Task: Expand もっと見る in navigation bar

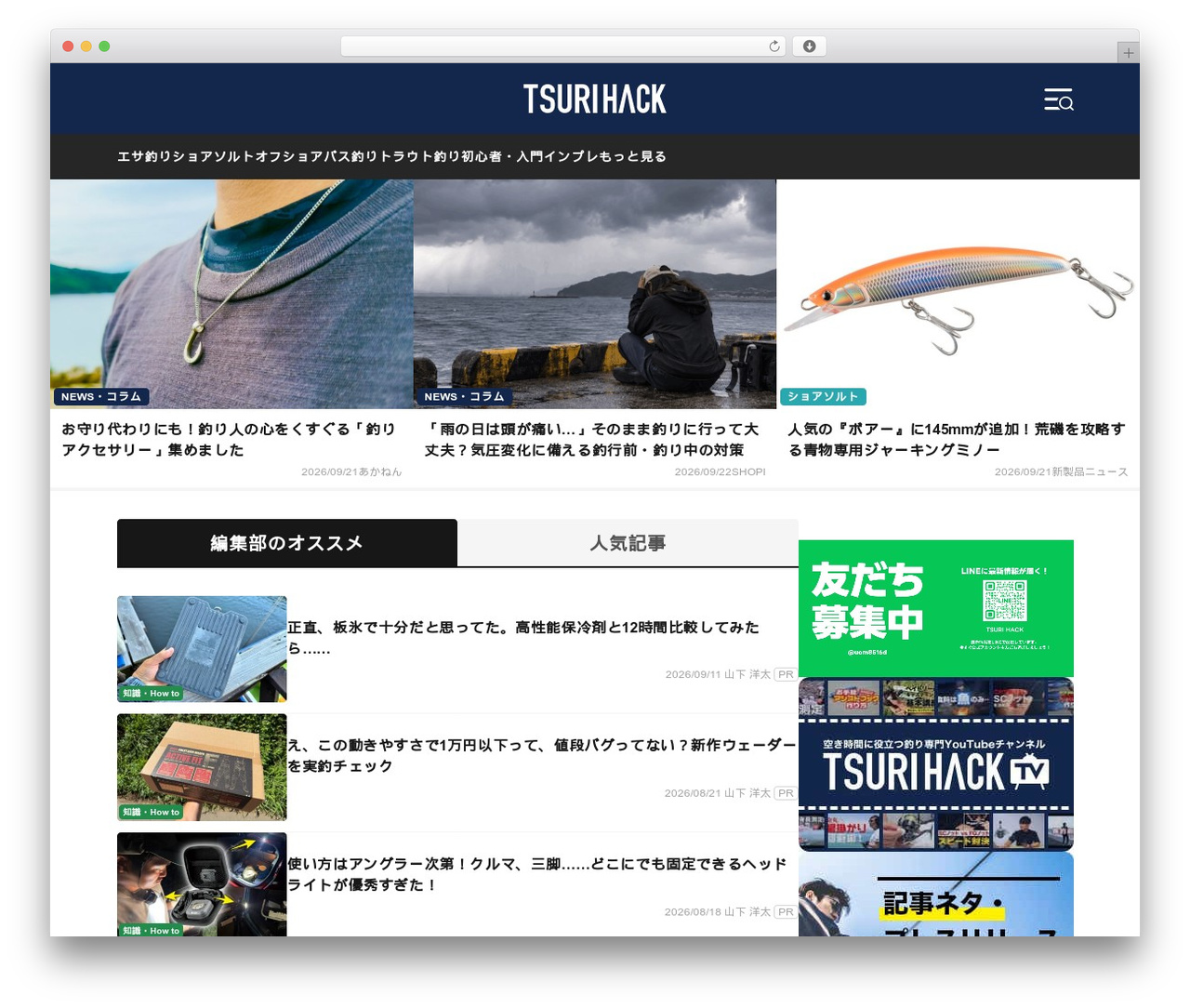Action: coord(633,156)
